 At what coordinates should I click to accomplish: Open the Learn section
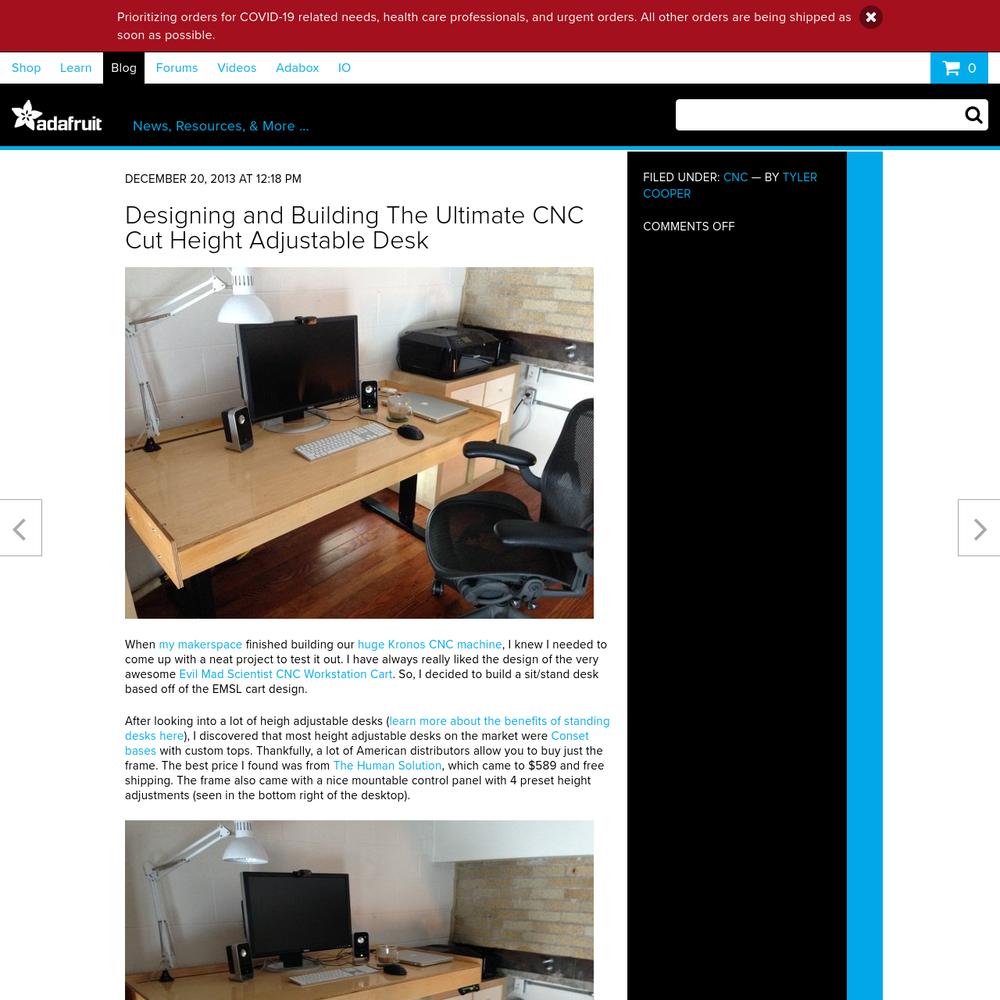pos(76,68)
